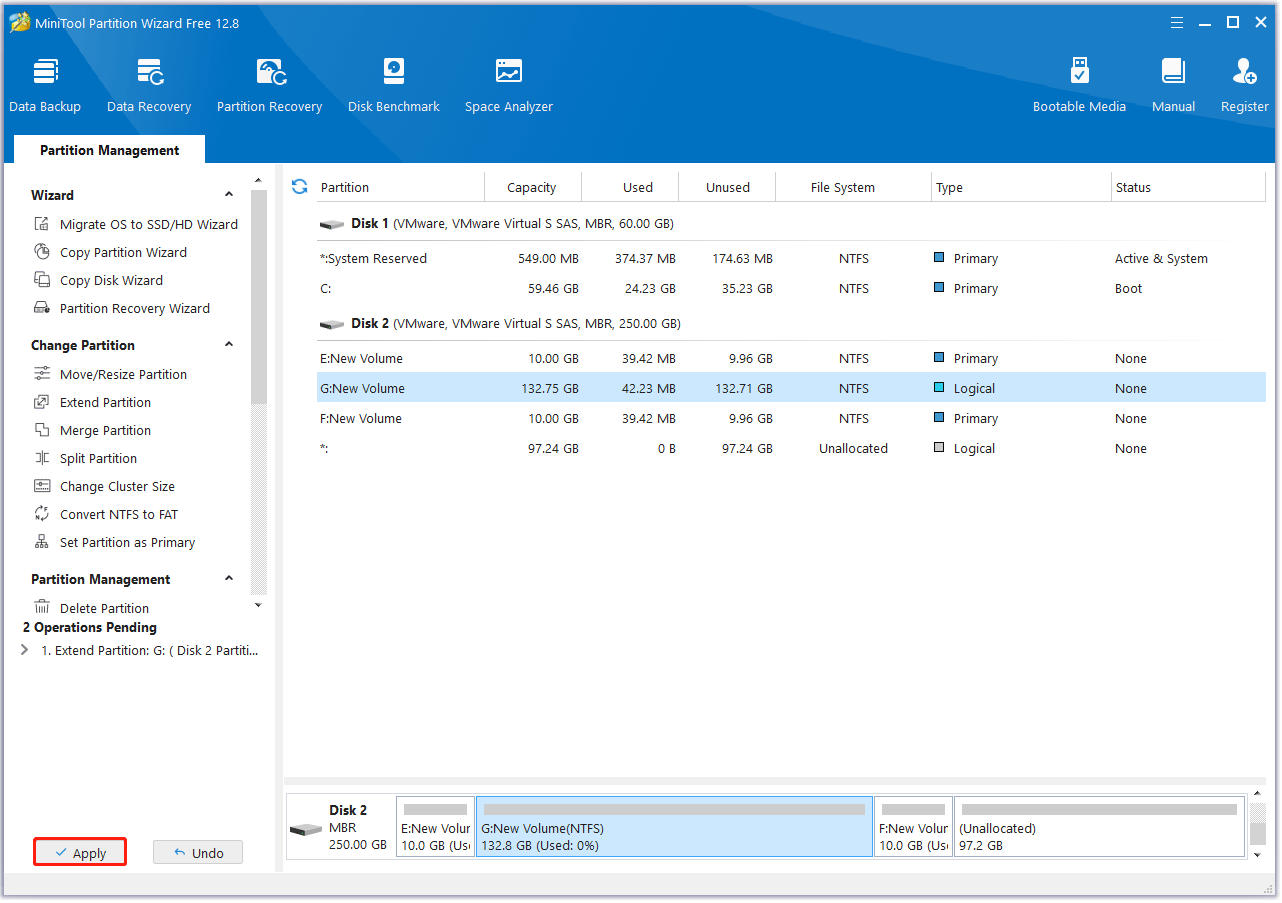The width and height of the screenshot is (1282, 903).
Task: Sort by the Unused column header
Action: [728, 187]
